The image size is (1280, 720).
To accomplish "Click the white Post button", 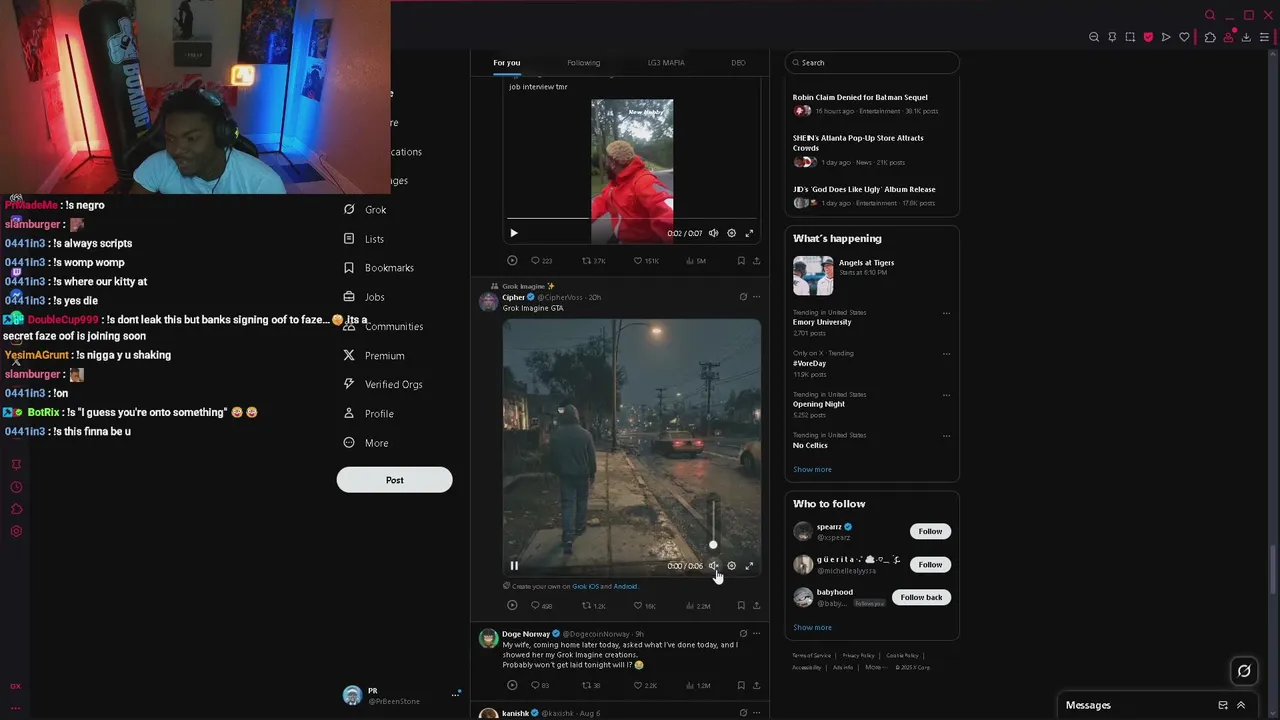I will [x=394, y=480].
